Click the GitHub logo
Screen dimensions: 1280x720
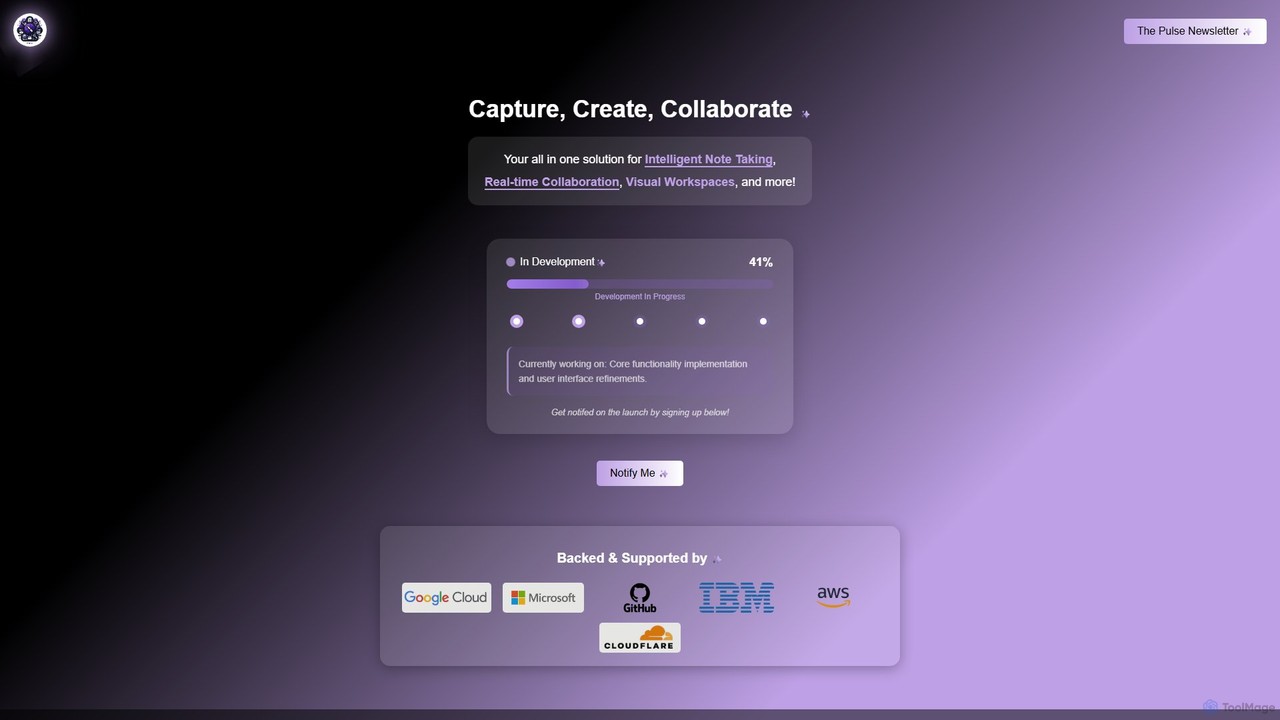[x=640, y=598]
